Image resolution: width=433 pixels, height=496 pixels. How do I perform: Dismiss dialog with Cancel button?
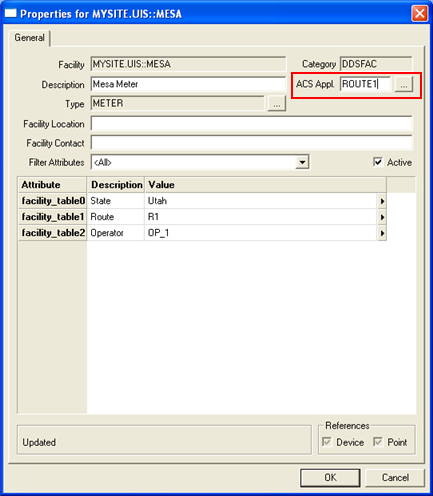click(x=395, y=478)
